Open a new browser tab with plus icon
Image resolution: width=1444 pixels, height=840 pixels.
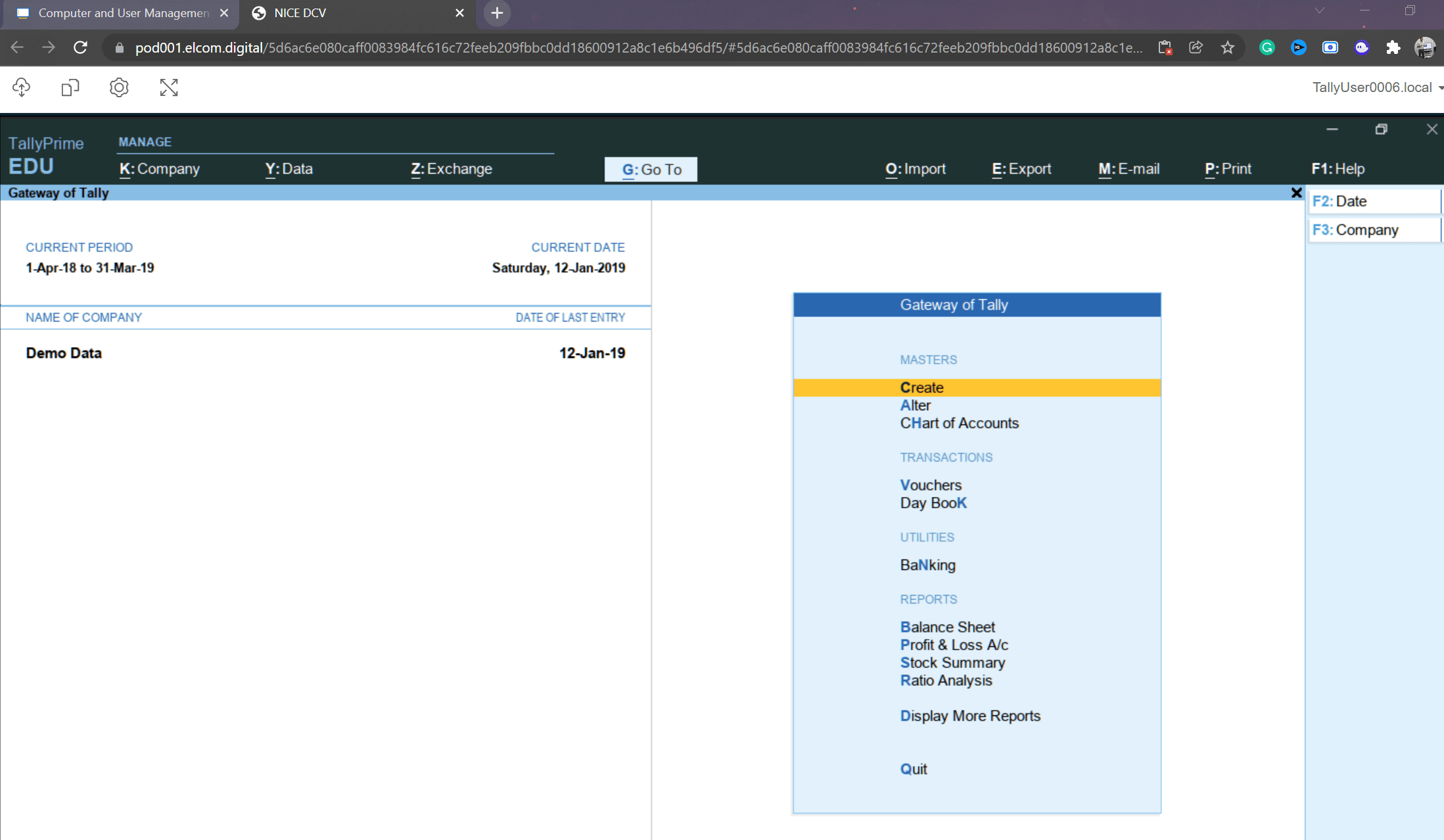[x=497, y=13]
